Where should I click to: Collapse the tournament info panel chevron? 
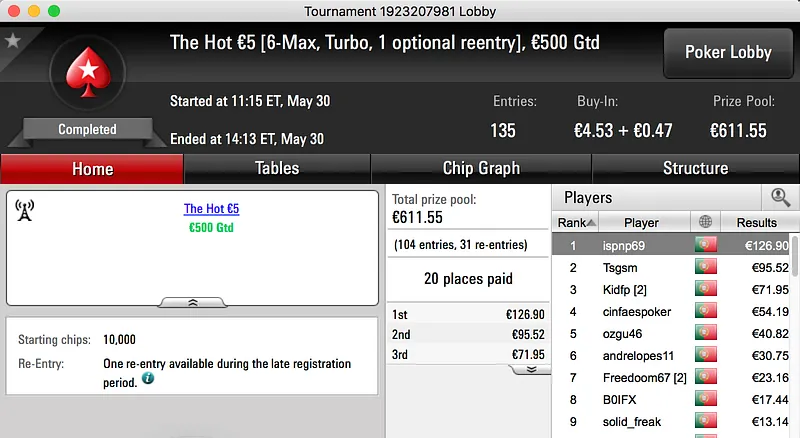tap(192, 301)
